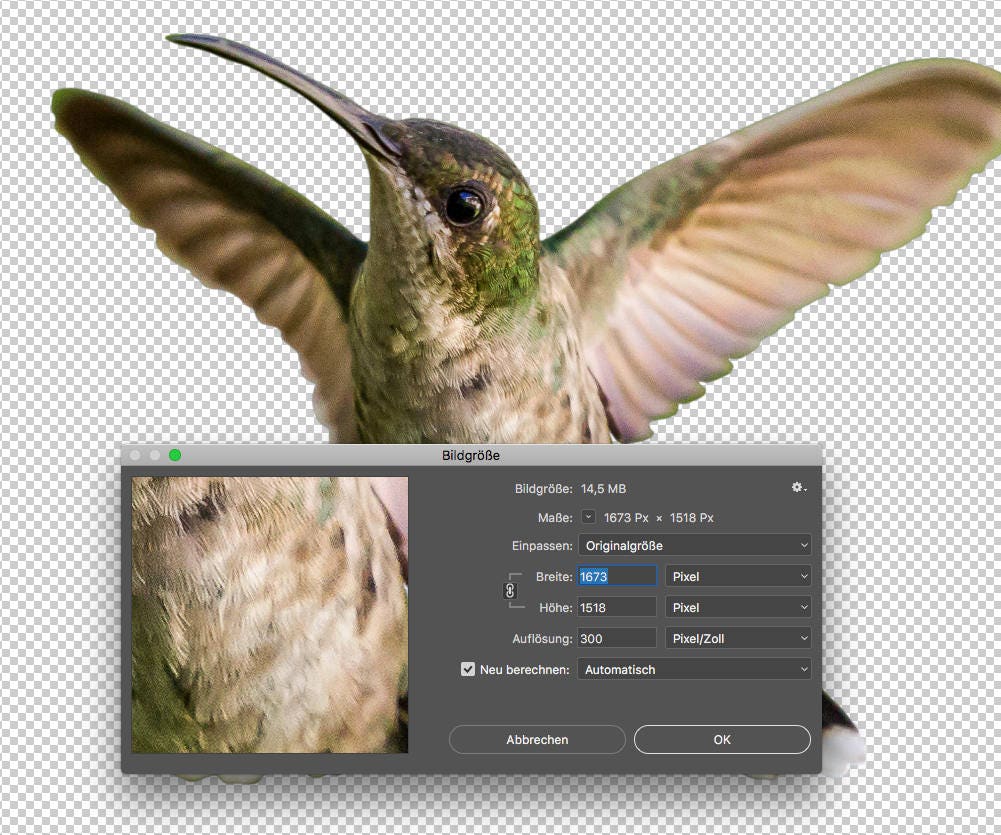Click the feather preview thumbnail
The height and width of the screenshot is (835, 1001).
tap(268, 614)
